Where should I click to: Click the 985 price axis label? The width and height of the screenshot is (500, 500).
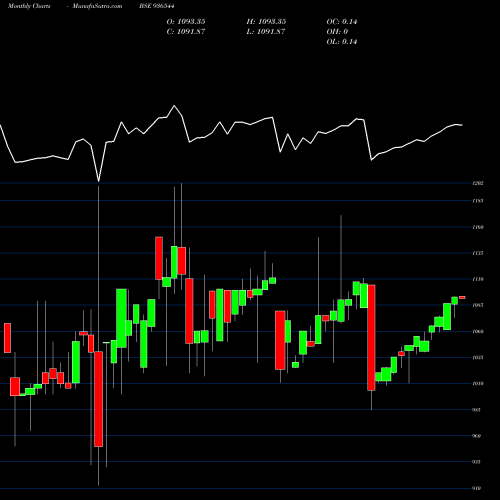[x=477, y=410]
